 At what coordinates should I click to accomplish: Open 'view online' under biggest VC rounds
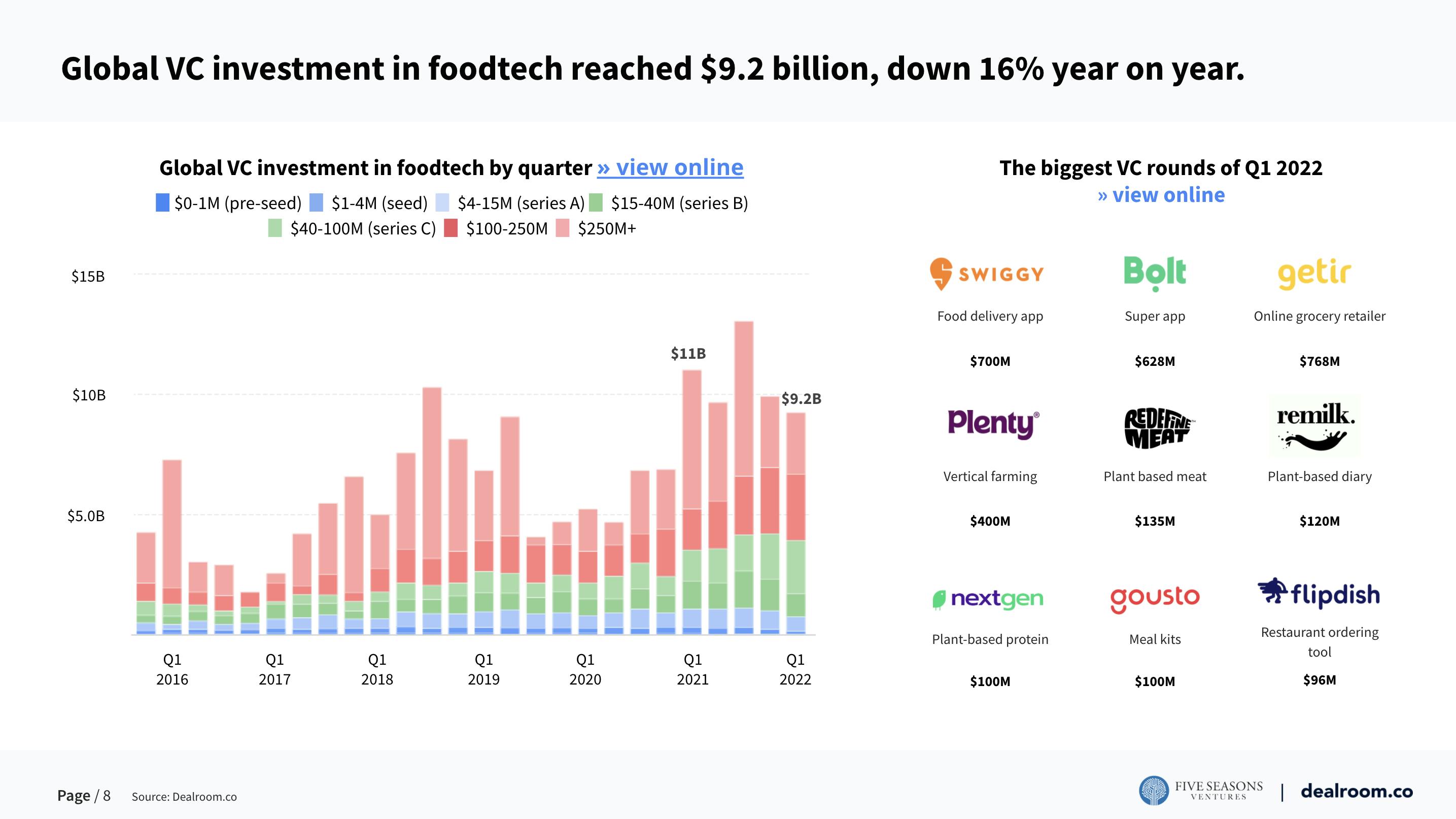(x=1161, y=195)
